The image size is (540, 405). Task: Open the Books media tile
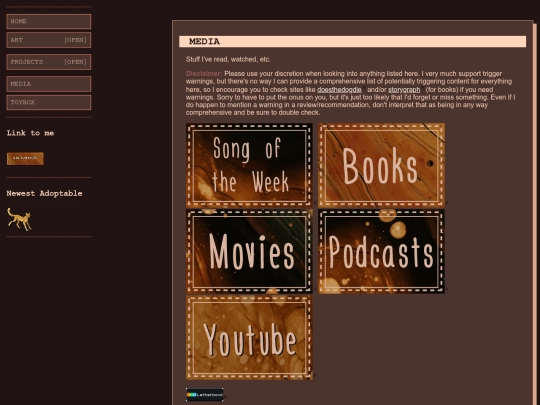(x=381, y=165)
